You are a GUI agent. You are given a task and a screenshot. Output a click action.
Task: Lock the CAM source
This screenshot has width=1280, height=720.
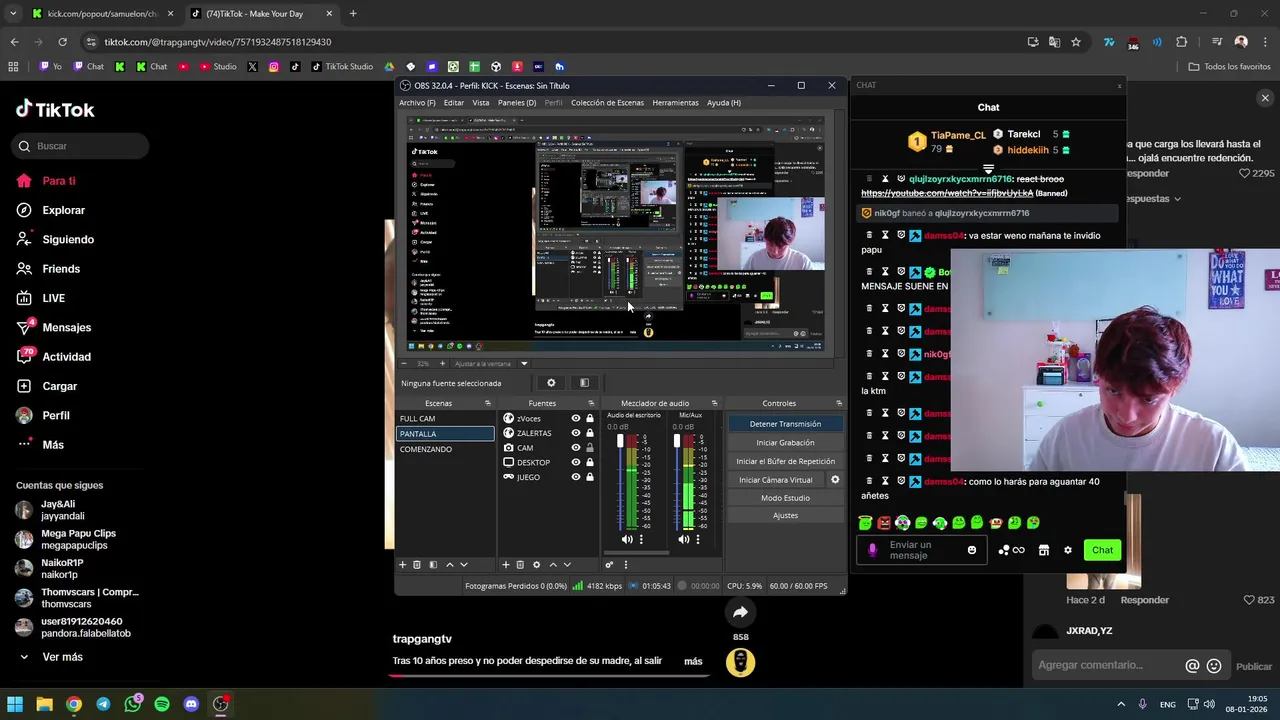[590, 448]
